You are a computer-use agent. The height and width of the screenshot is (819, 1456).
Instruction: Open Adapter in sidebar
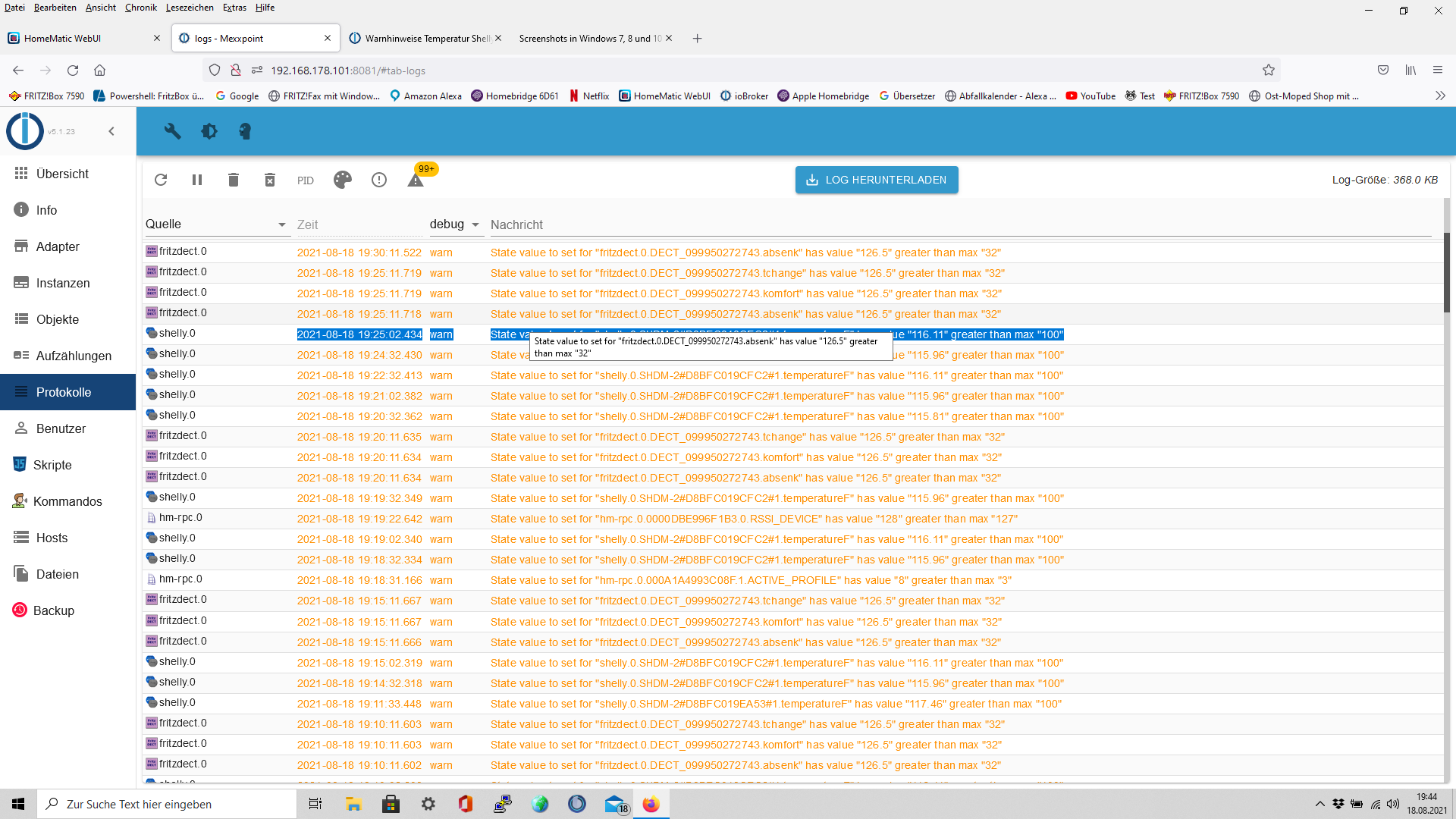pos(68,246)
